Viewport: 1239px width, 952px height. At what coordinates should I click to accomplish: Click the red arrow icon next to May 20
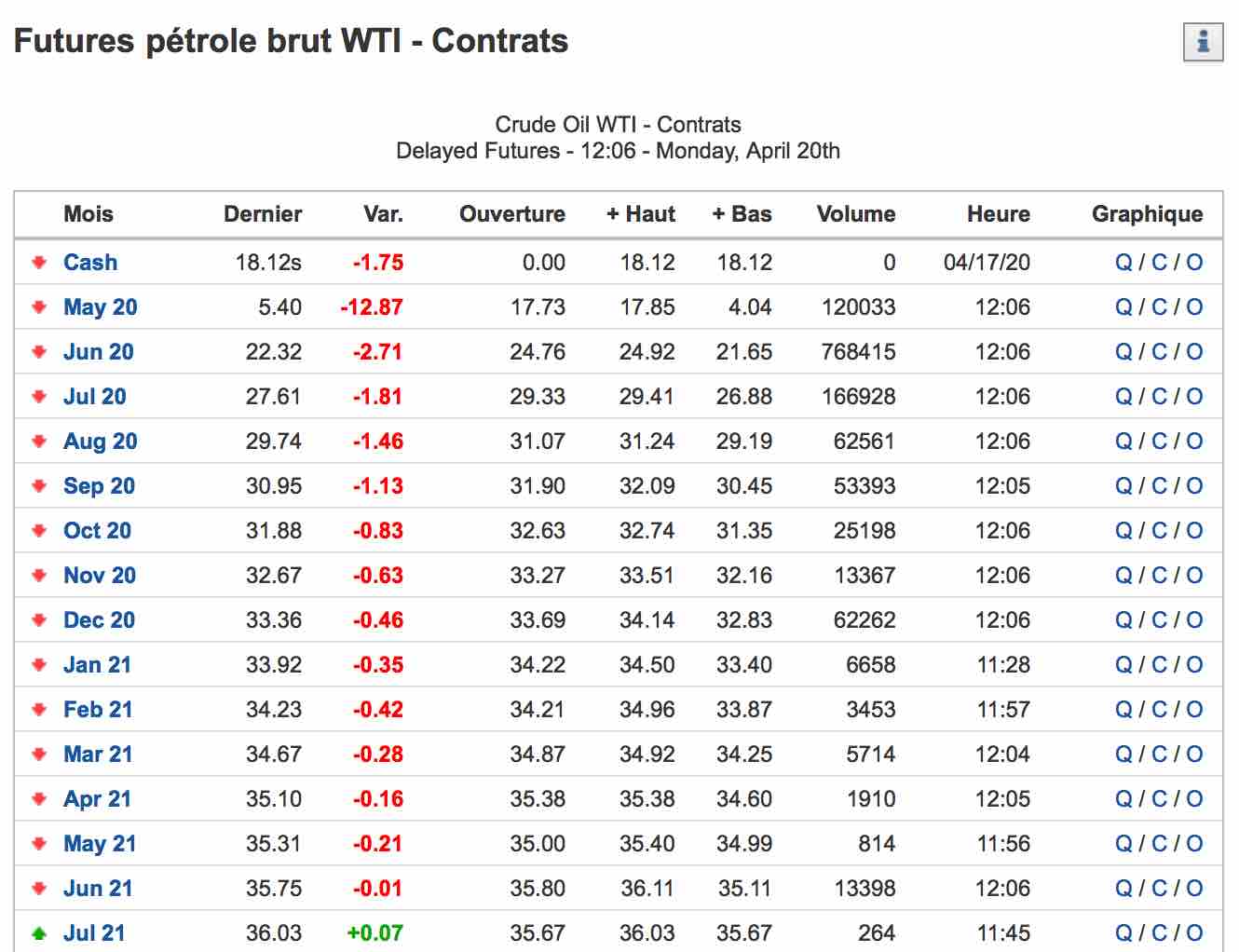39,307
